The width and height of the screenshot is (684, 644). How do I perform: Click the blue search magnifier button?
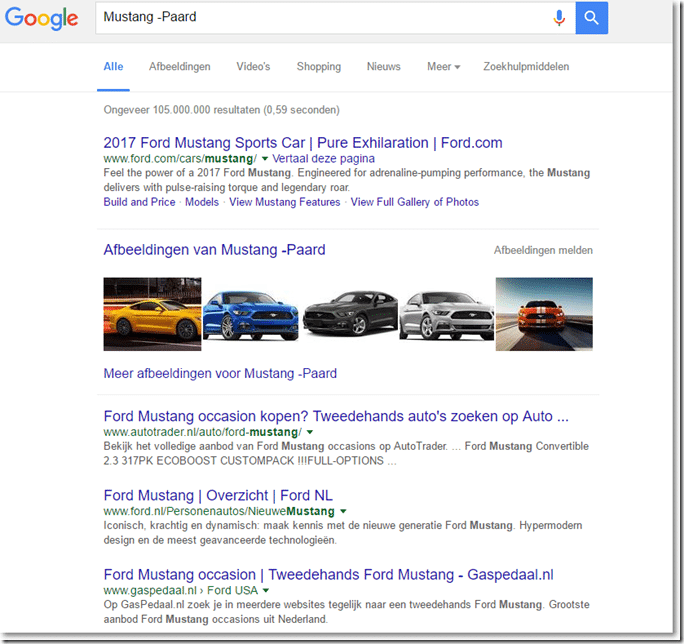(592, 18)
